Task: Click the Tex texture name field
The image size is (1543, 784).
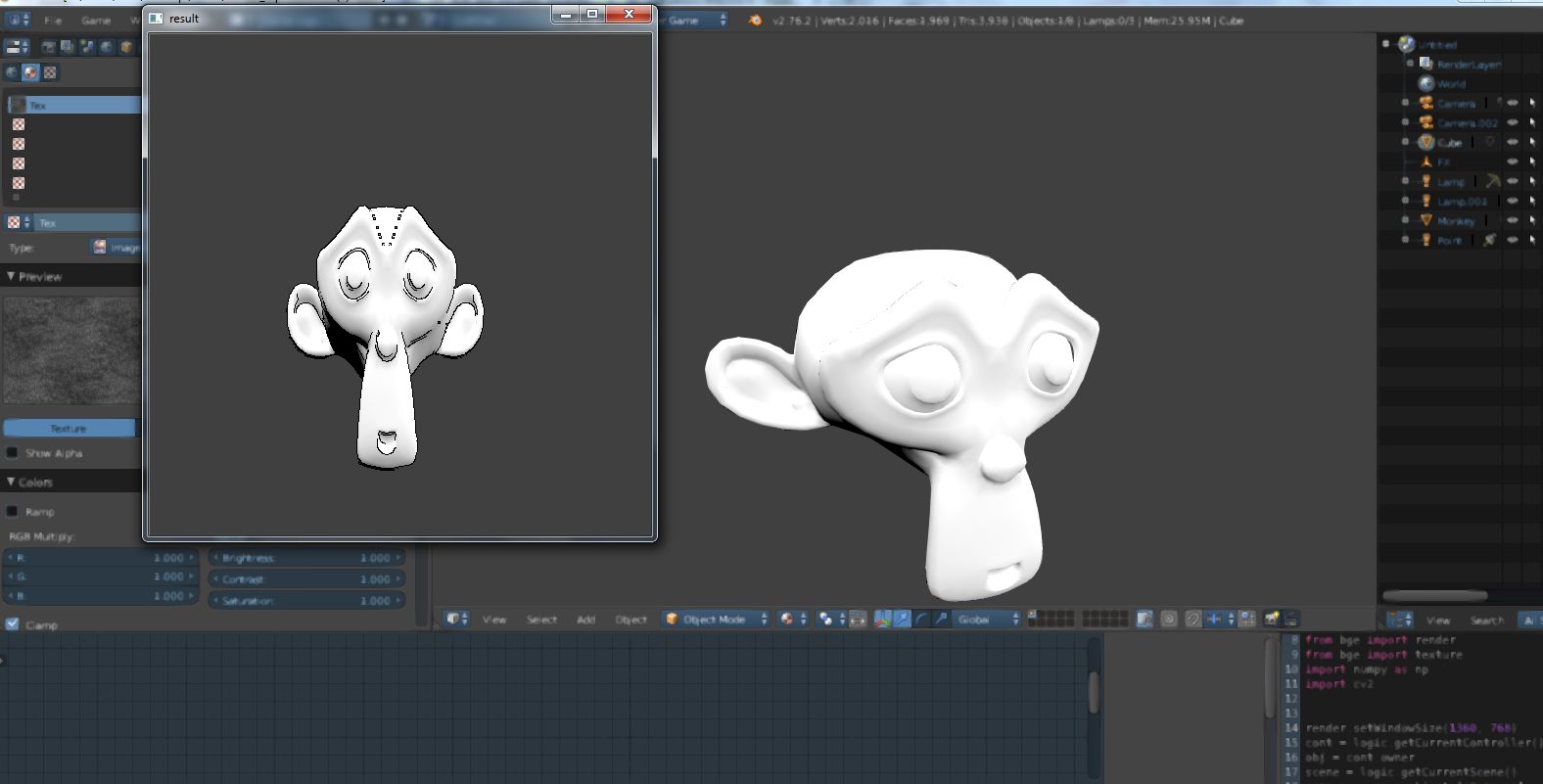Action: (x=87, y=222)
